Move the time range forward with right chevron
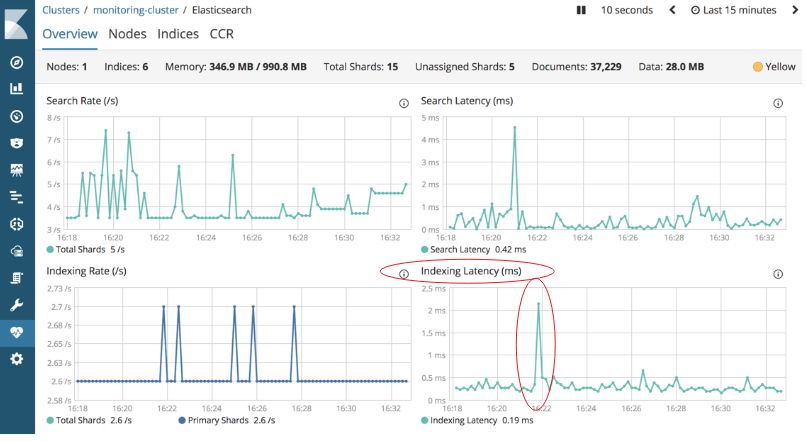 coord(795,10)
